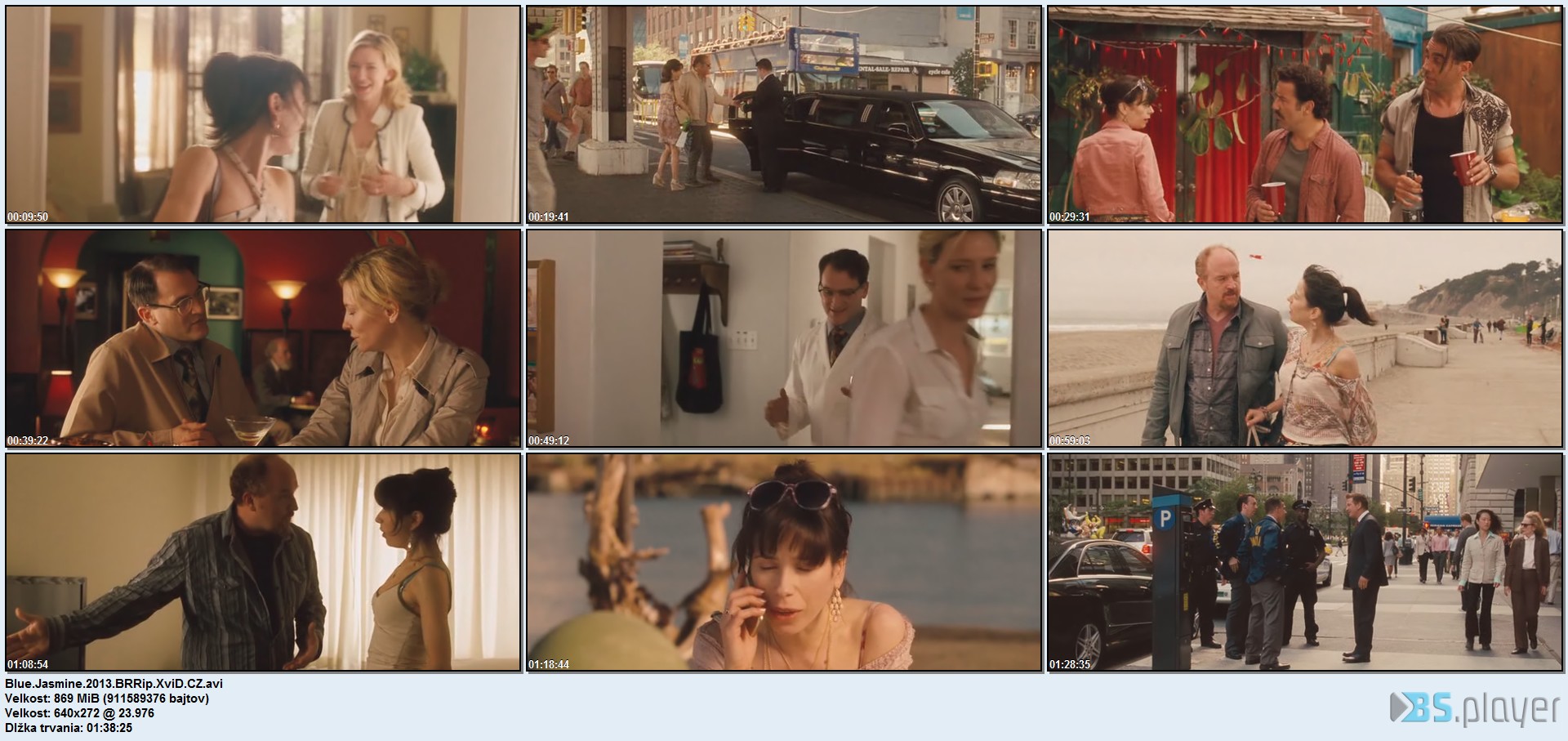1568x741 pixels.
Task: Open the thumbnail stamped 01:08:54
Action: click(263, 562)
